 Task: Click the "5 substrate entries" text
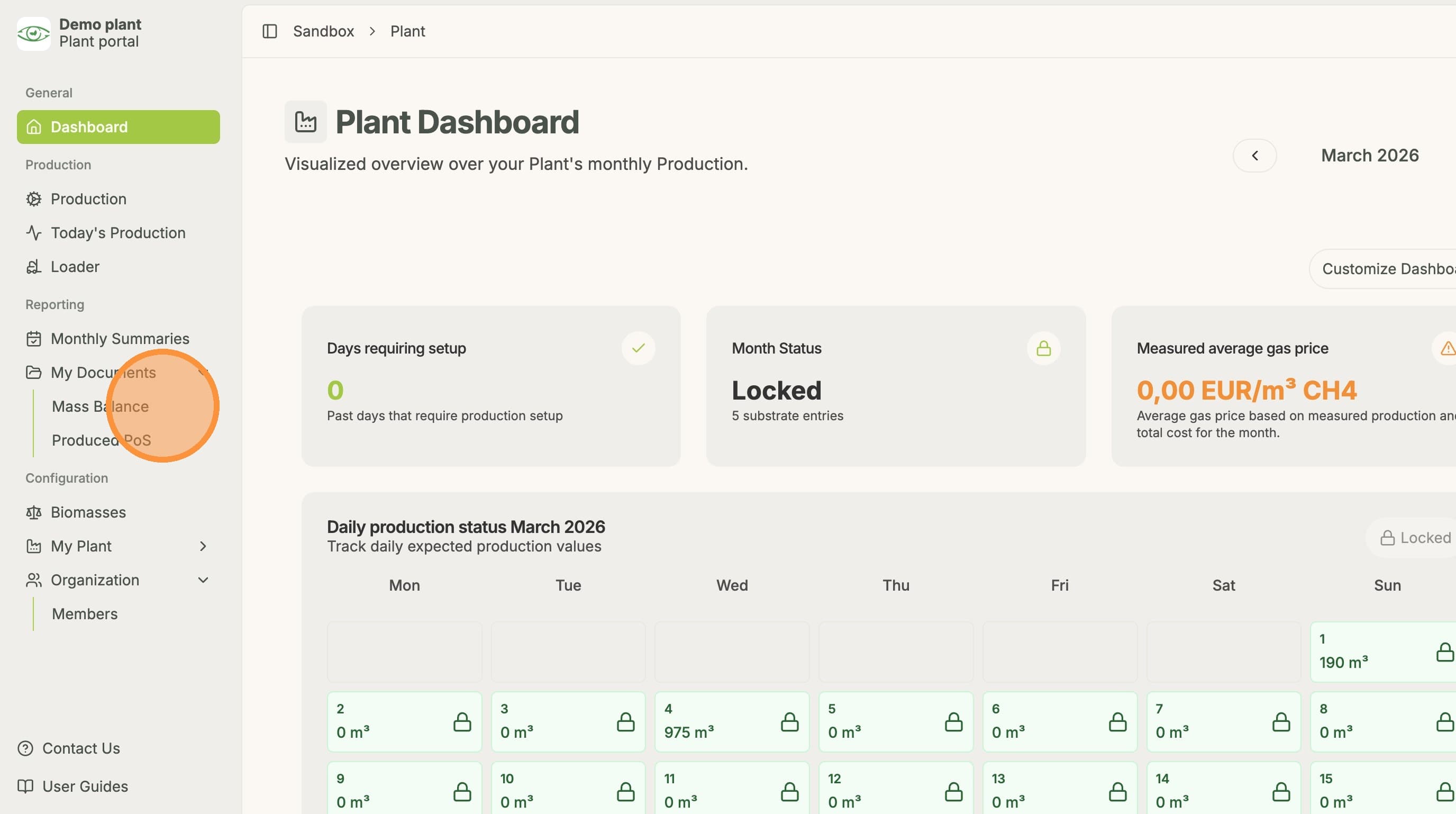coord(787,415)
